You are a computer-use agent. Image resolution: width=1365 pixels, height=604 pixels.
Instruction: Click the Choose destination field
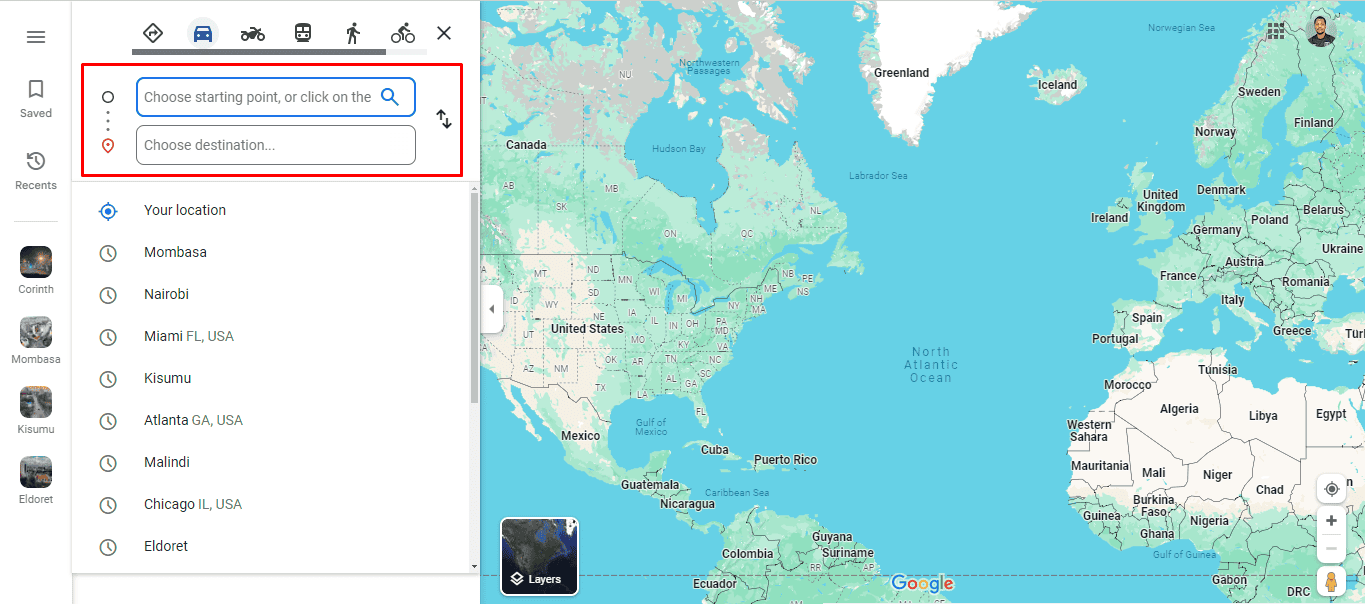(276, 145)
